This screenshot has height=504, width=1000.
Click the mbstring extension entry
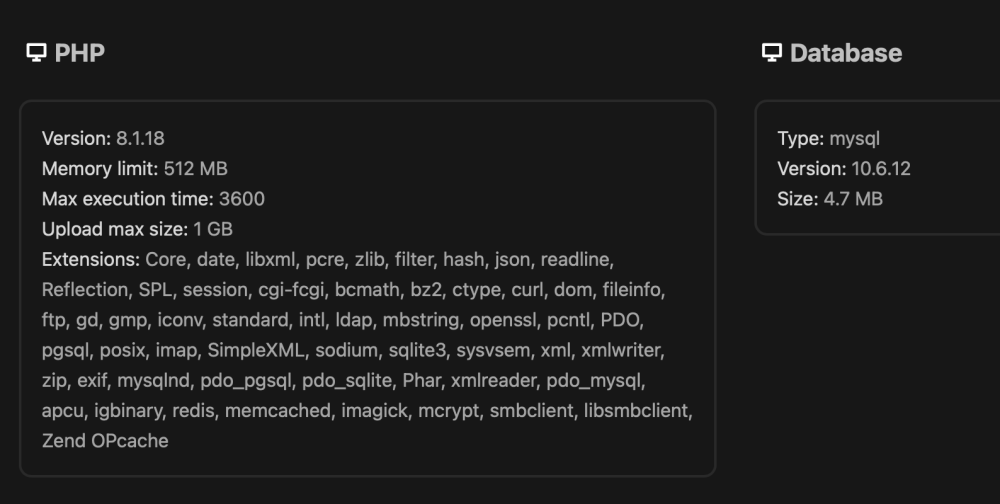coord(421,320)
